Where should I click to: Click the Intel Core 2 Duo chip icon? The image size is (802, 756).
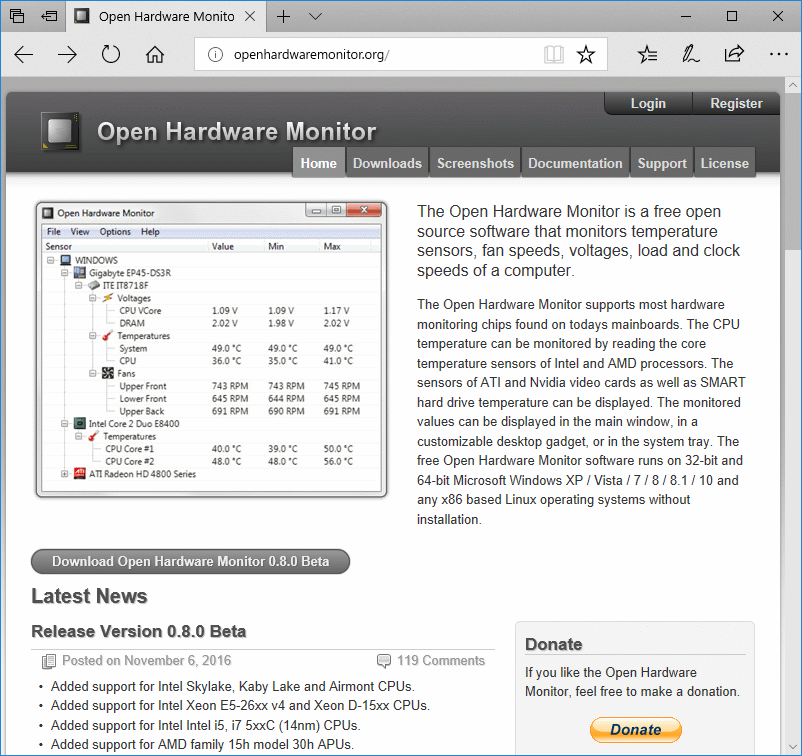[79, 424]
